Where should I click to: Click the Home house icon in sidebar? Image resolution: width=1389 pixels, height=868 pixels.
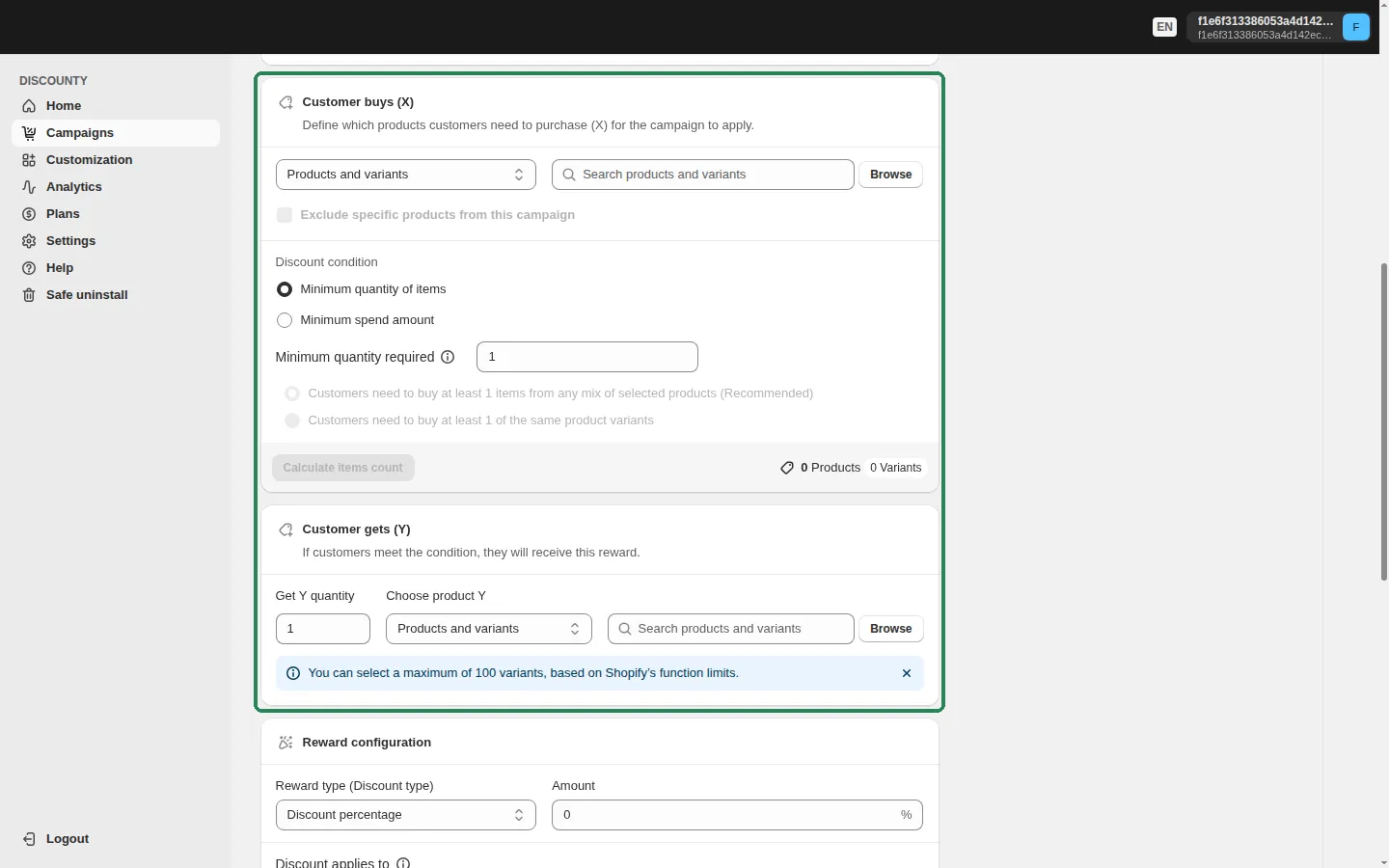click(29, 106)
